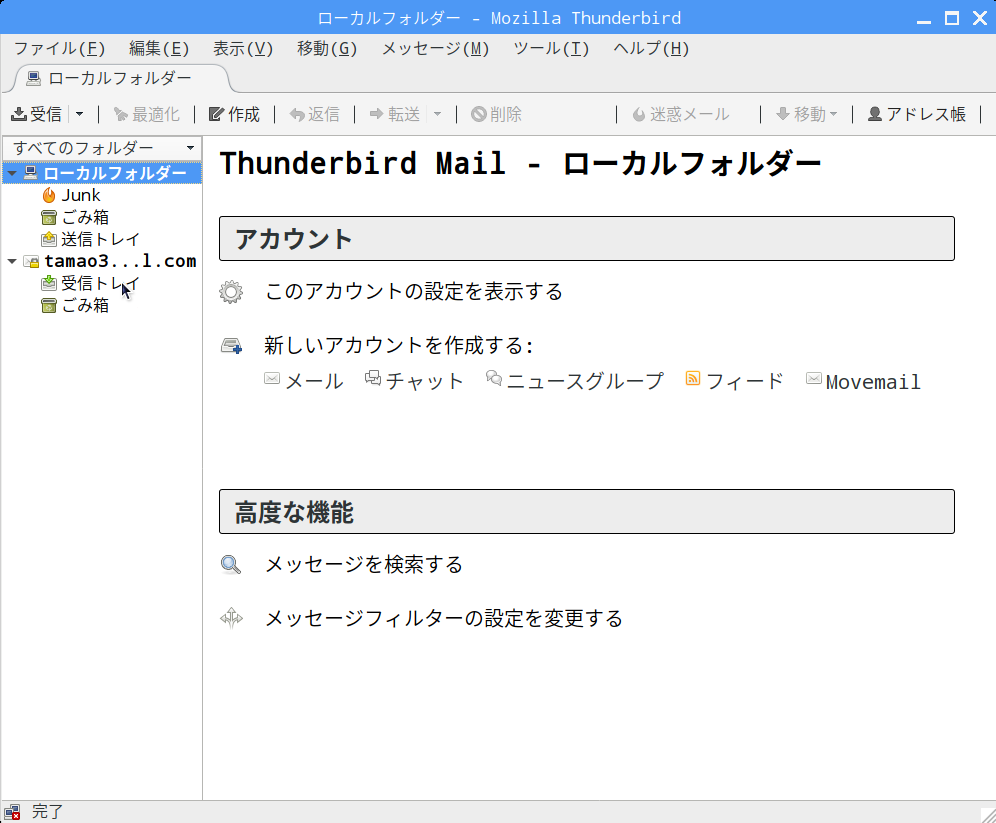Open the ツール(T) menu
The width and height of the screenshot is (996, 823).
pyautogui.click(x=551, y=49)
